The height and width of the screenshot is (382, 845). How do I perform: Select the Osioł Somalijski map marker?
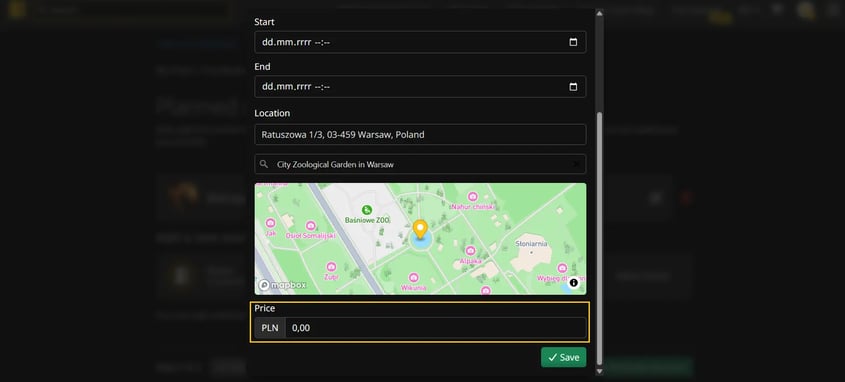point(310,226)
